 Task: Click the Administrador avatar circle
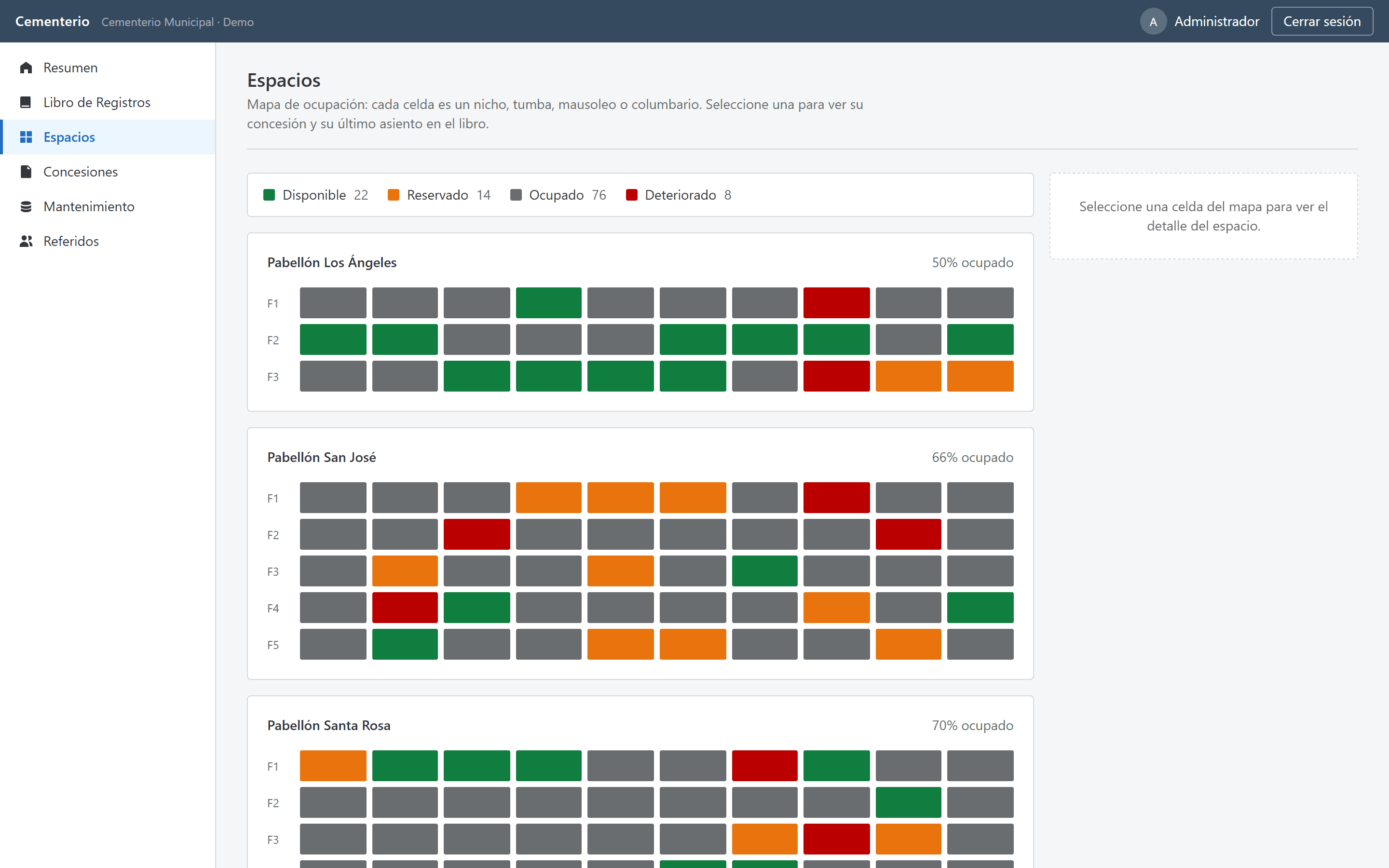(x=1153, y=21)
